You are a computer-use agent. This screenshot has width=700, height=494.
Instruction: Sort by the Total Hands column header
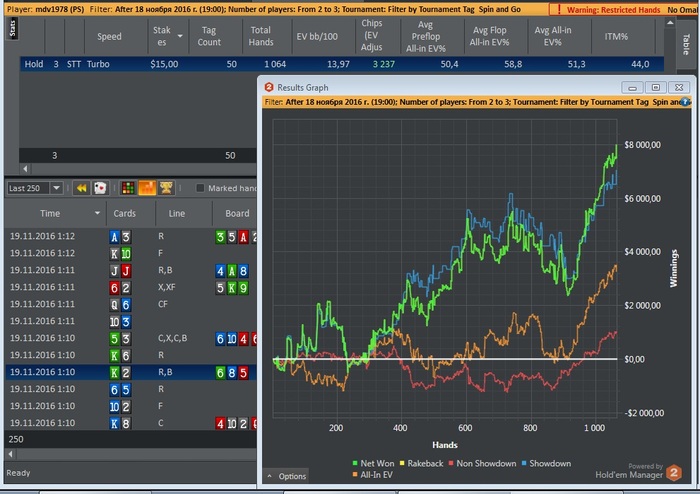point(261,37)
